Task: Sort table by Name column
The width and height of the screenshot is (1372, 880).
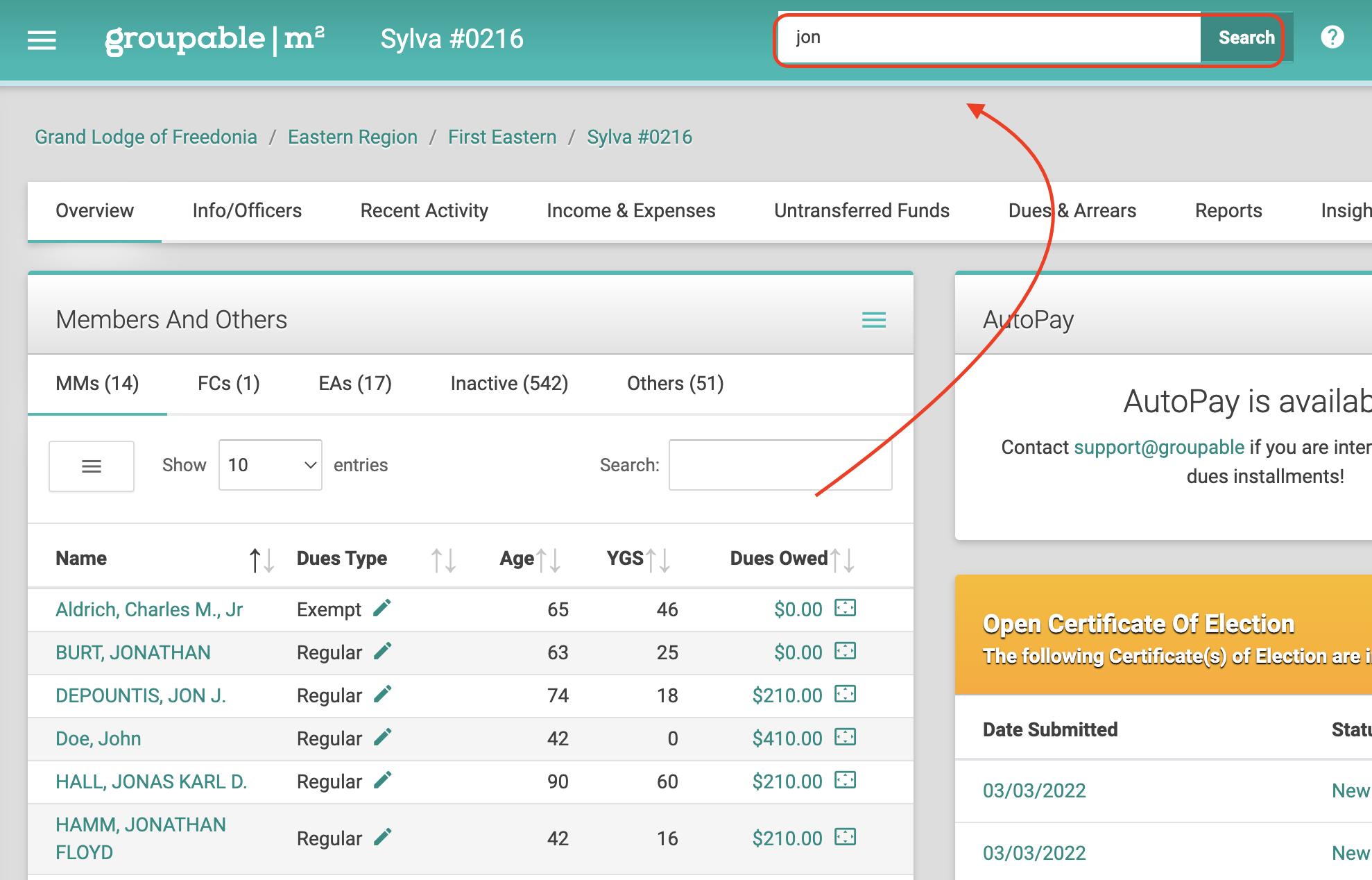Action: click(x=261, y=559)
